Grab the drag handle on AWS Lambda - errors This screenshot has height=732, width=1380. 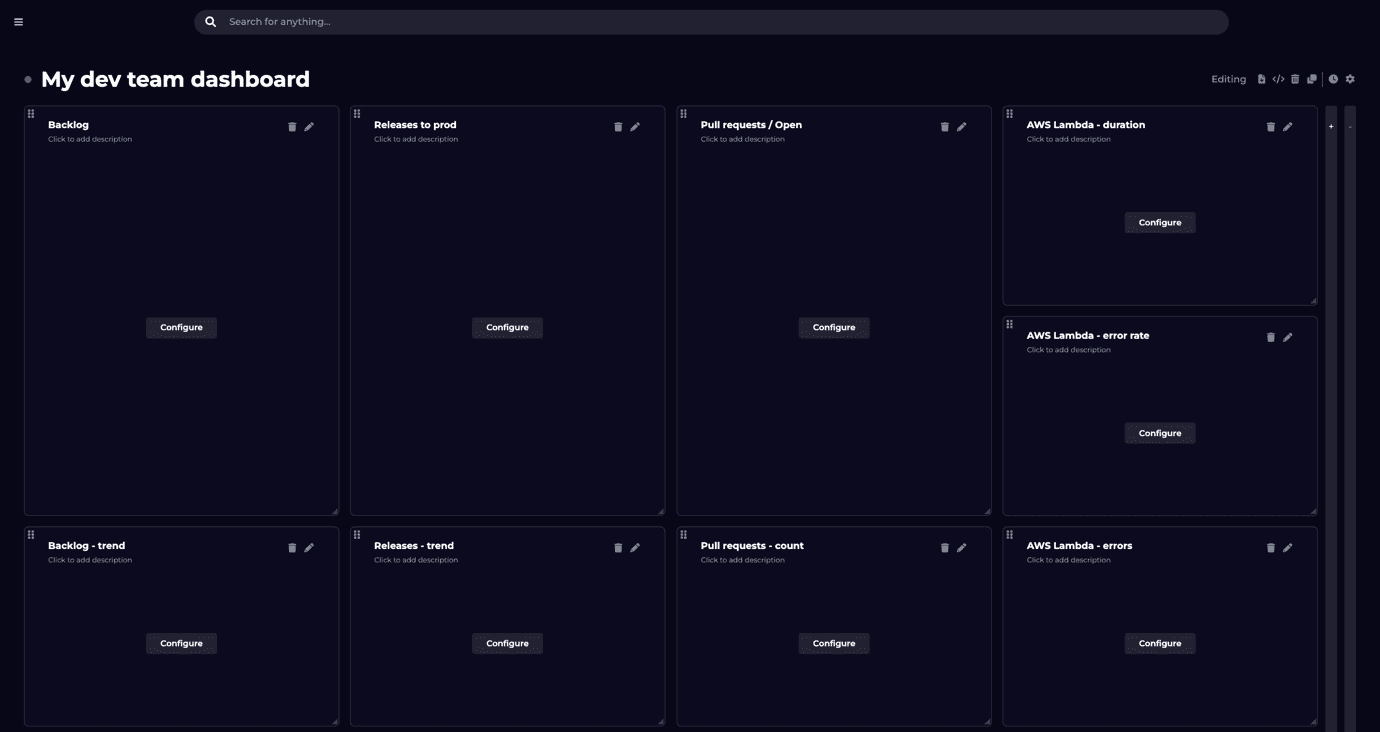[x=1010, y=535]
